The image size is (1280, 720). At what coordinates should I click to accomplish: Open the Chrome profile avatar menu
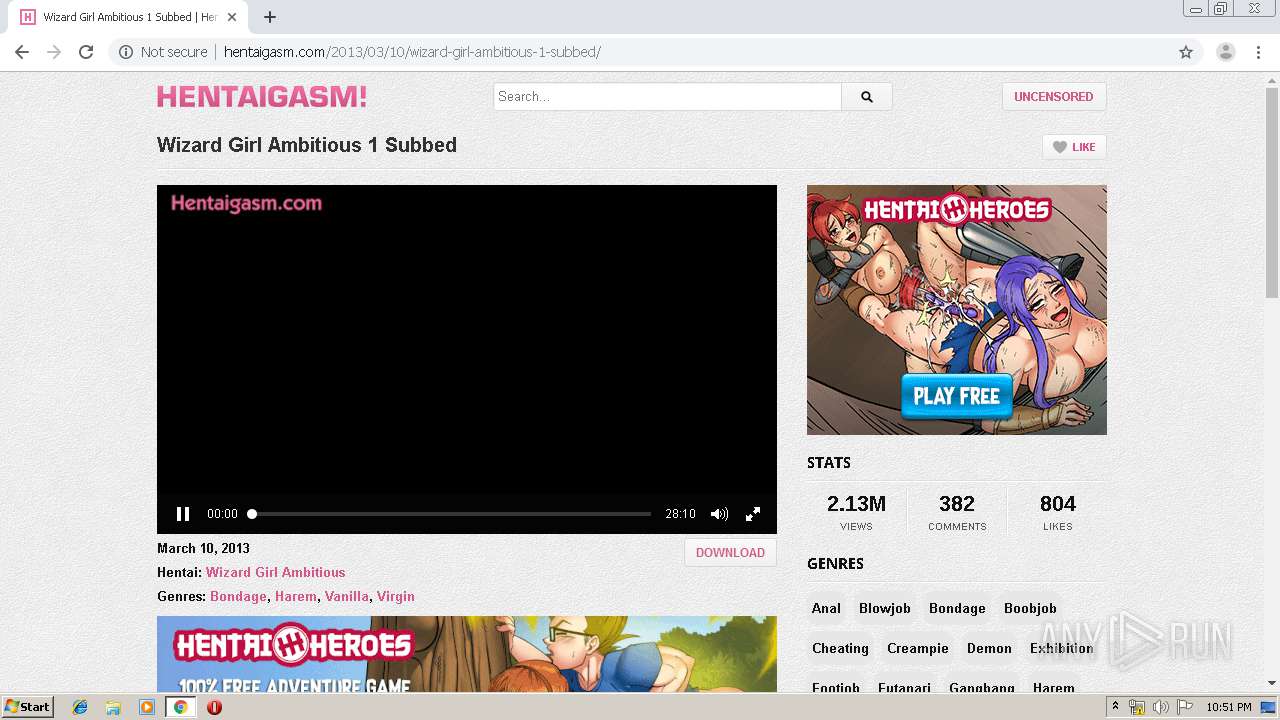tap(1225, 52)
